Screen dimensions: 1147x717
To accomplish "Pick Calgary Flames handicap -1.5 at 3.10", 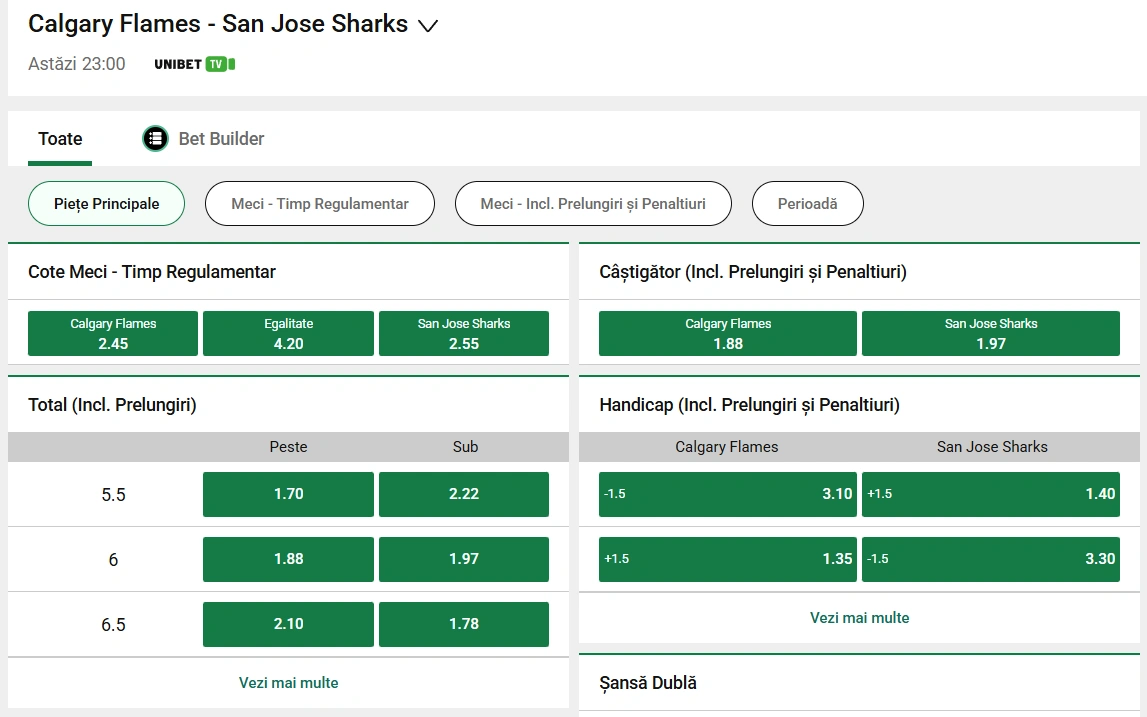I will (727, 494).
